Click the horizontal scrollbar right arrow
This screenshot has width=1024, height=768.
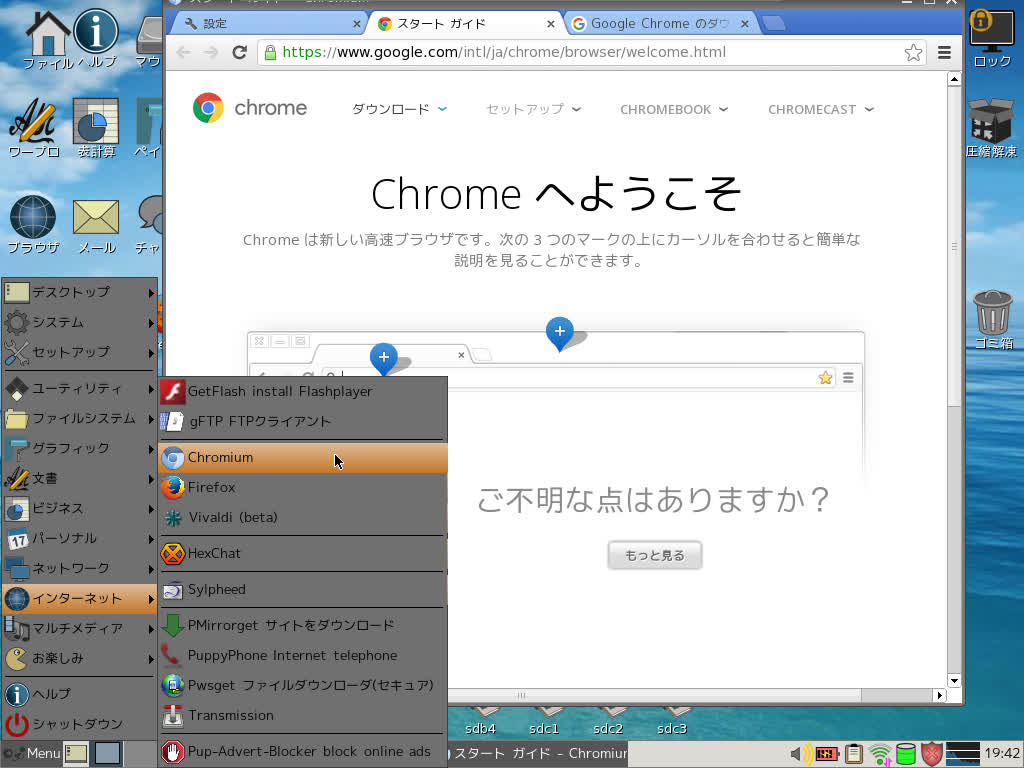(939, 696)
